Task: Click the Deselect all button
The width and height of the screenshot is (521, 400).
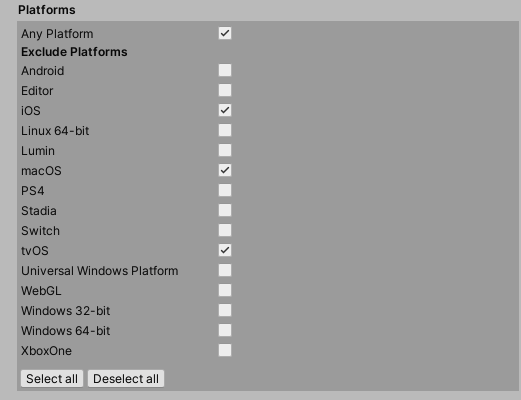Action: (126, 379)
